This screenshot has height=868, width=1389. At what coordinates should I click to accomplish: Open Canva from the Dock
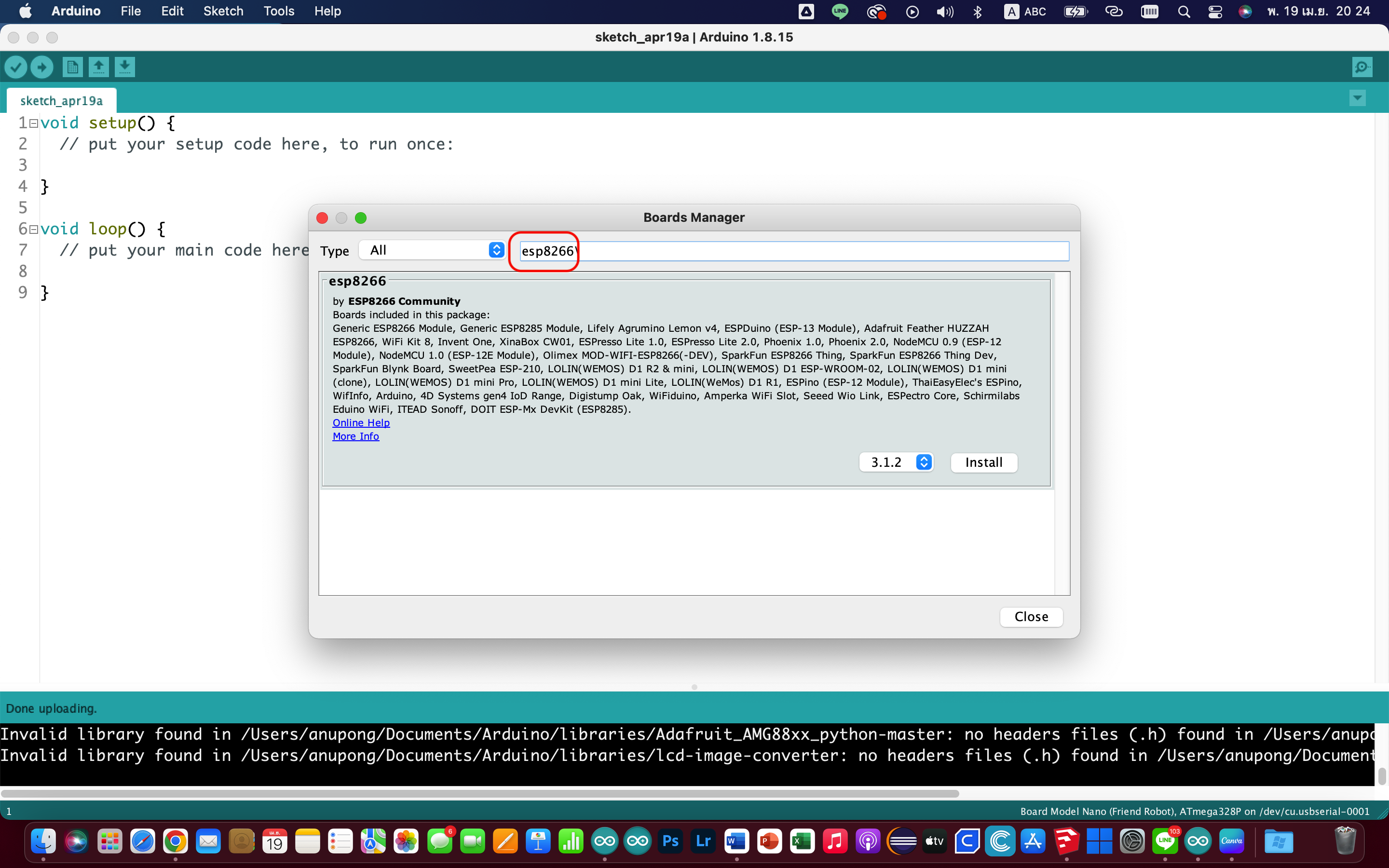point(1232,841)
